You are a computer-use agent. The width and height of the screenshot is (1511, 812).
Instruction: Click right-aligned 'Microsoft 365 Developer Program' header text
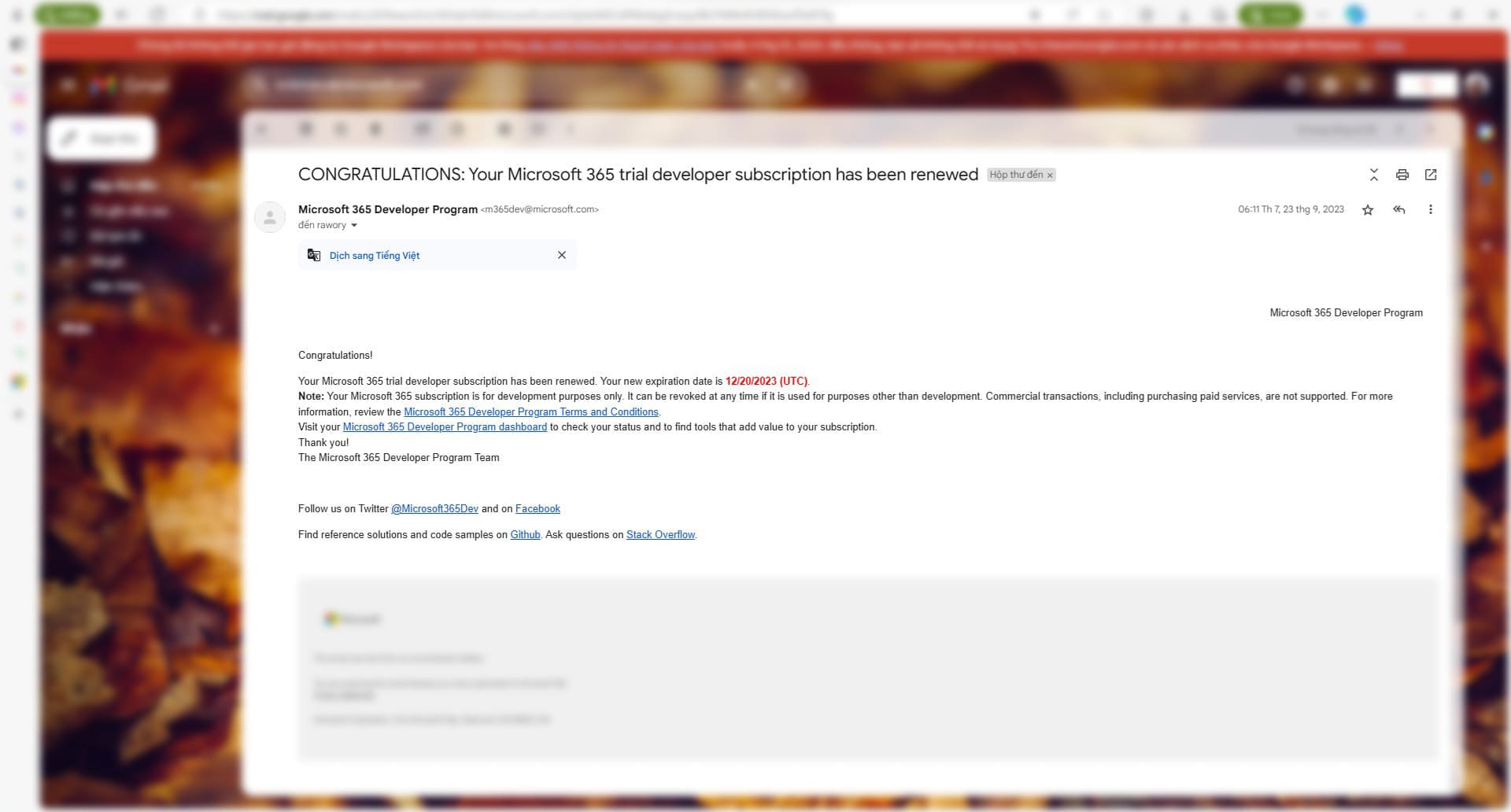tap(1346, 313)
